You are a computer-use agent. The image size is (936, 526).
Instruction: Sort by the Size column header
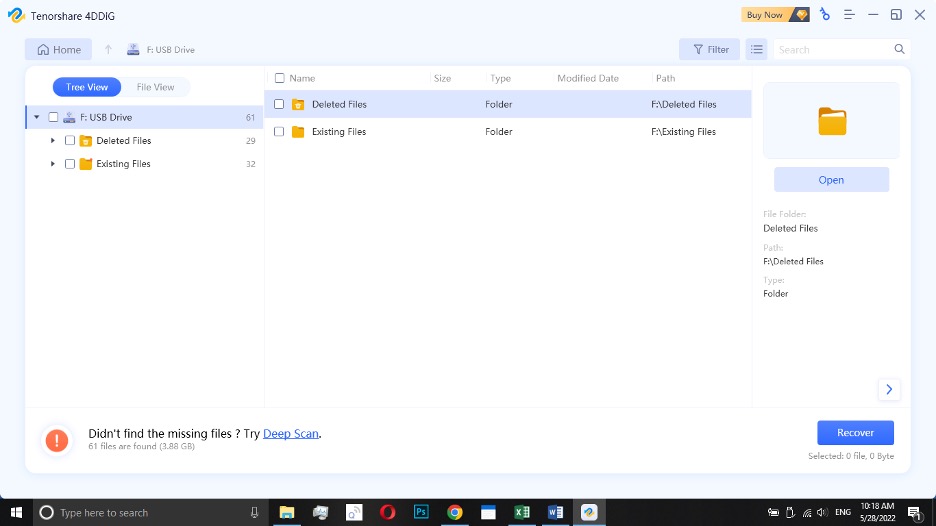point(442,78)
